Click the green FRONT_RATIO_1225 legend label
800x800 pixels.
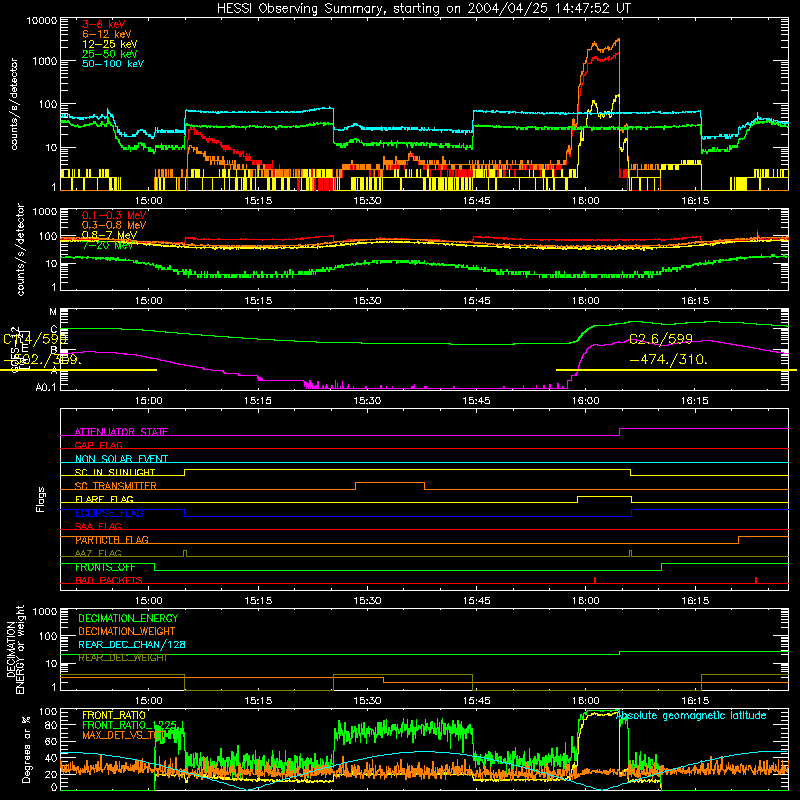click(129, 725)
